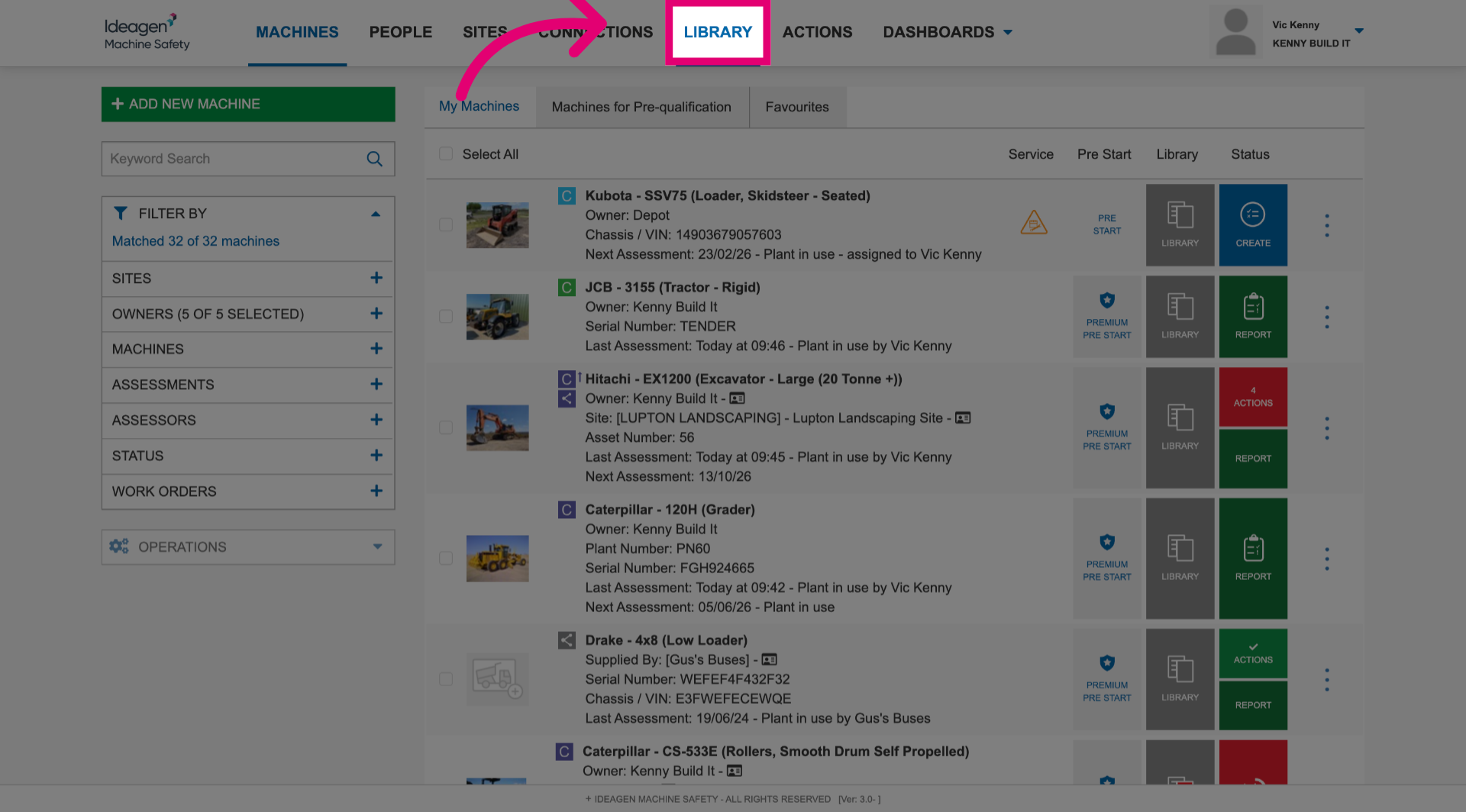Image resolution: width=1466 pixels, height=812 pixels.
Task: Open completed Actions tile for Drake 4x8
Action: coord(1253,653)
